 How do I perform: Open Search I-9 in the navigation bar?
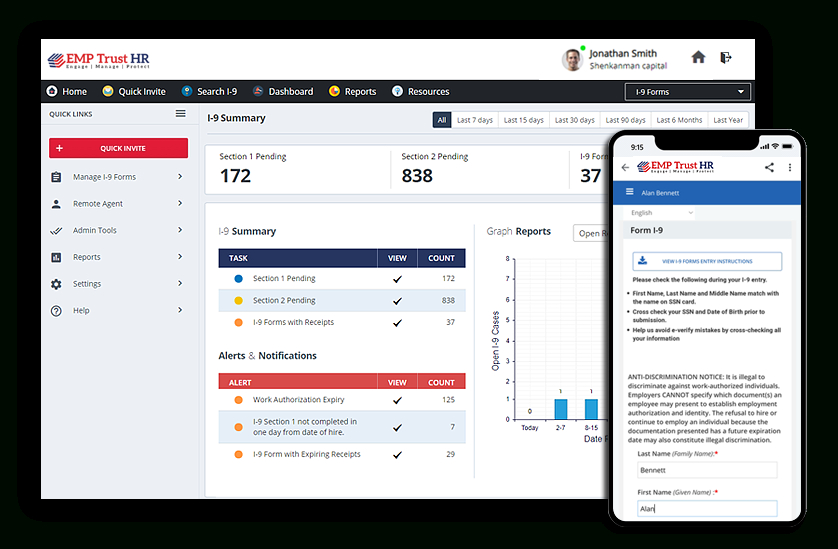[210, 91]
